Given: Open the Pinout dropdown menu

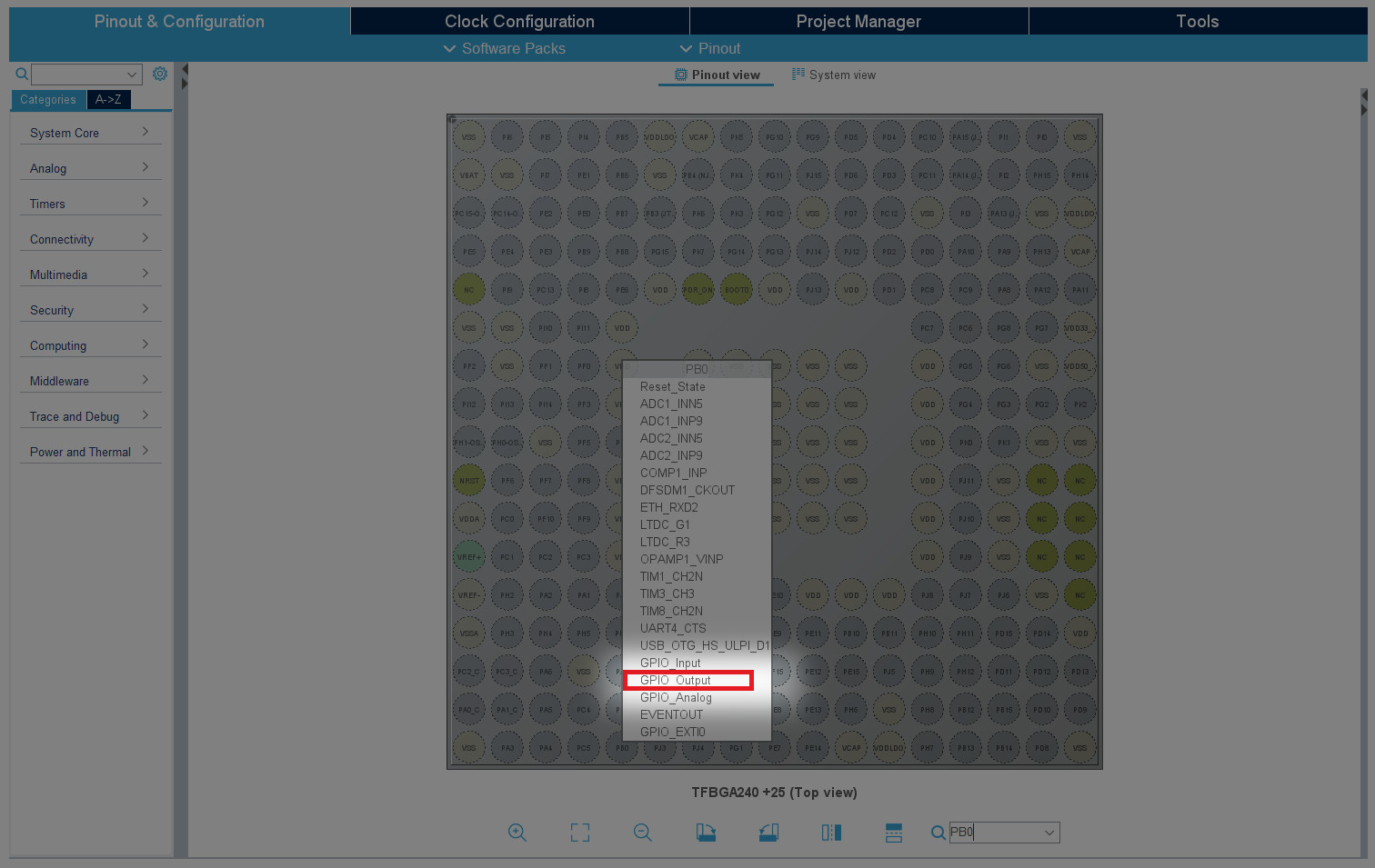Looking at the screenshot, I should [710, 48].
